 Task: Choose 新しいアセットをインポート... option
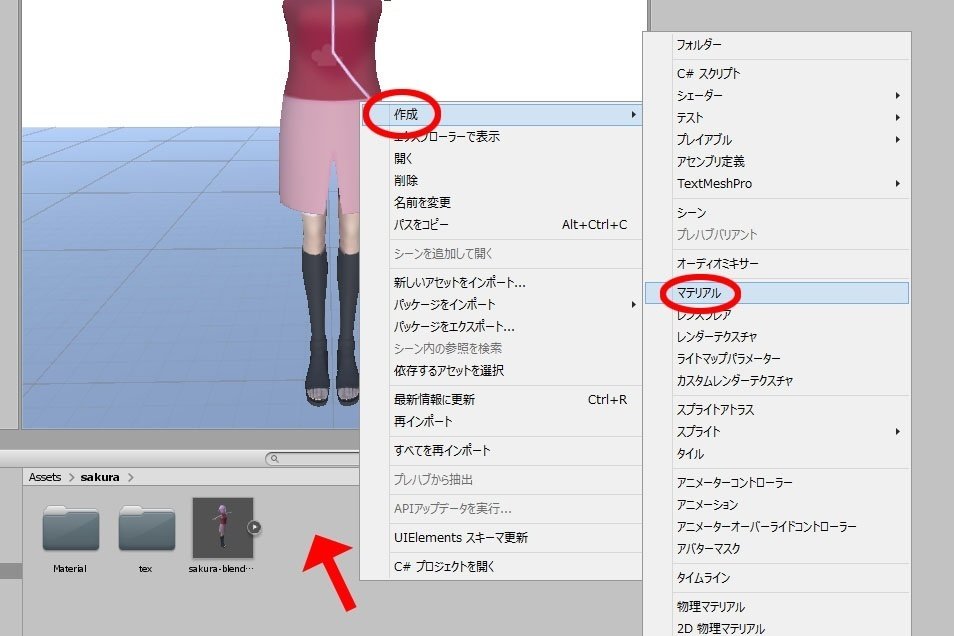[501, 282]
